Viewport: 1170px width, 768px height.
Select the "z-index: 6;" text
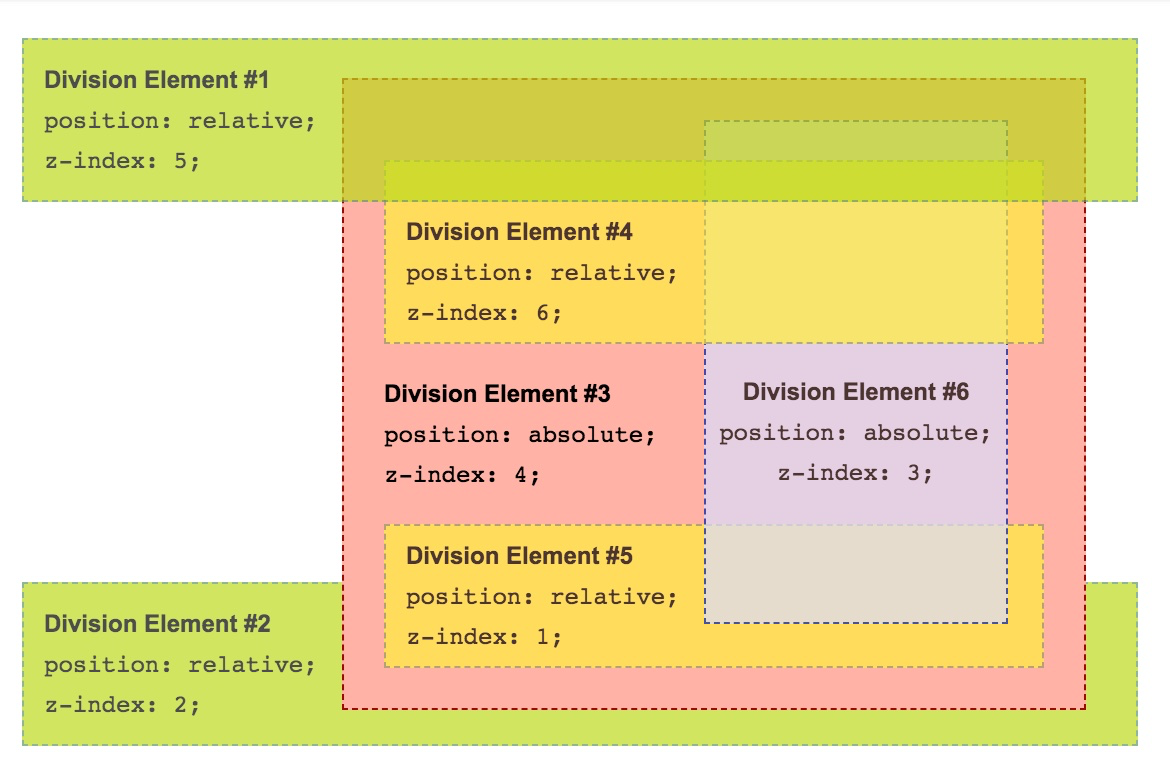coord(484,313)
